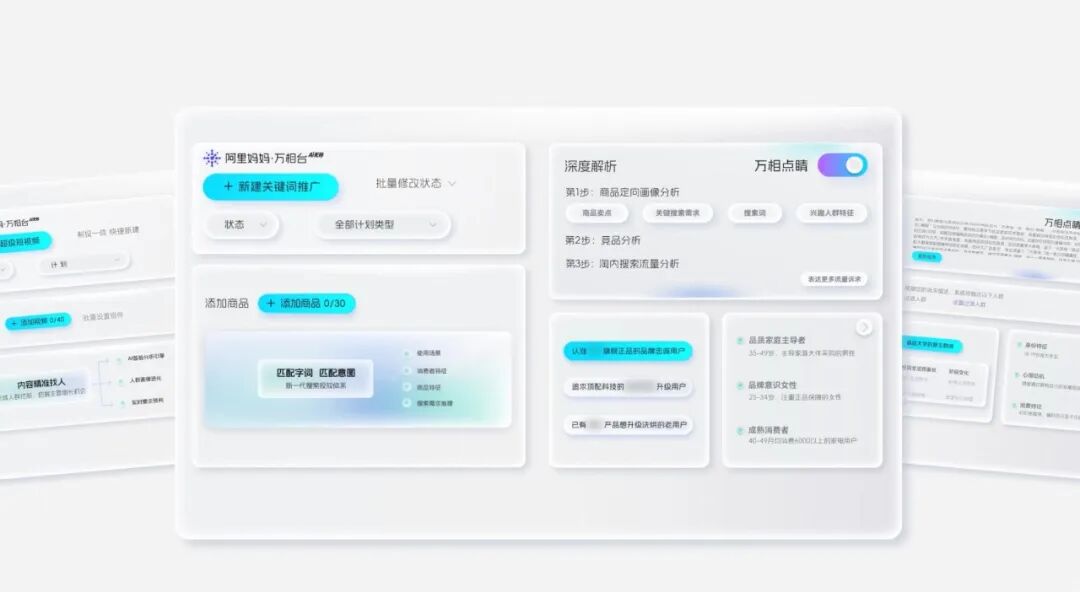
Task: Click cyan pill button in right panel card
Action: pyautogui.click(x=933, y=344)
